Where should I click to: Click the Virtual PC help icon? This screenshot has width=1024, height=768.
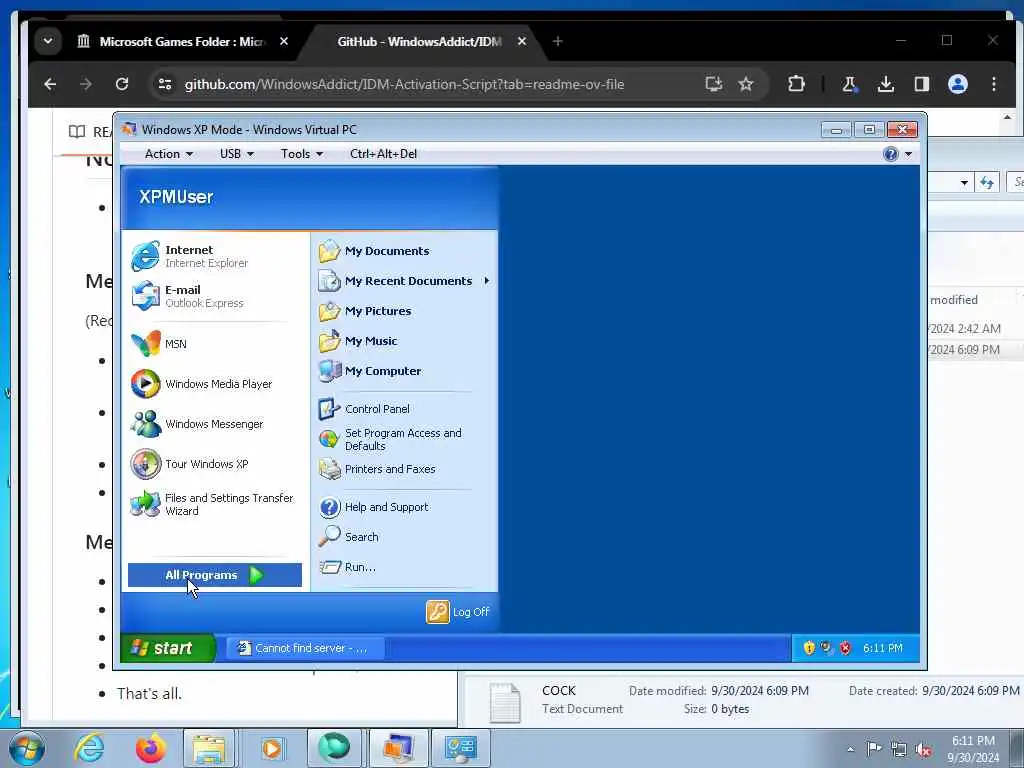pos(891,154)
